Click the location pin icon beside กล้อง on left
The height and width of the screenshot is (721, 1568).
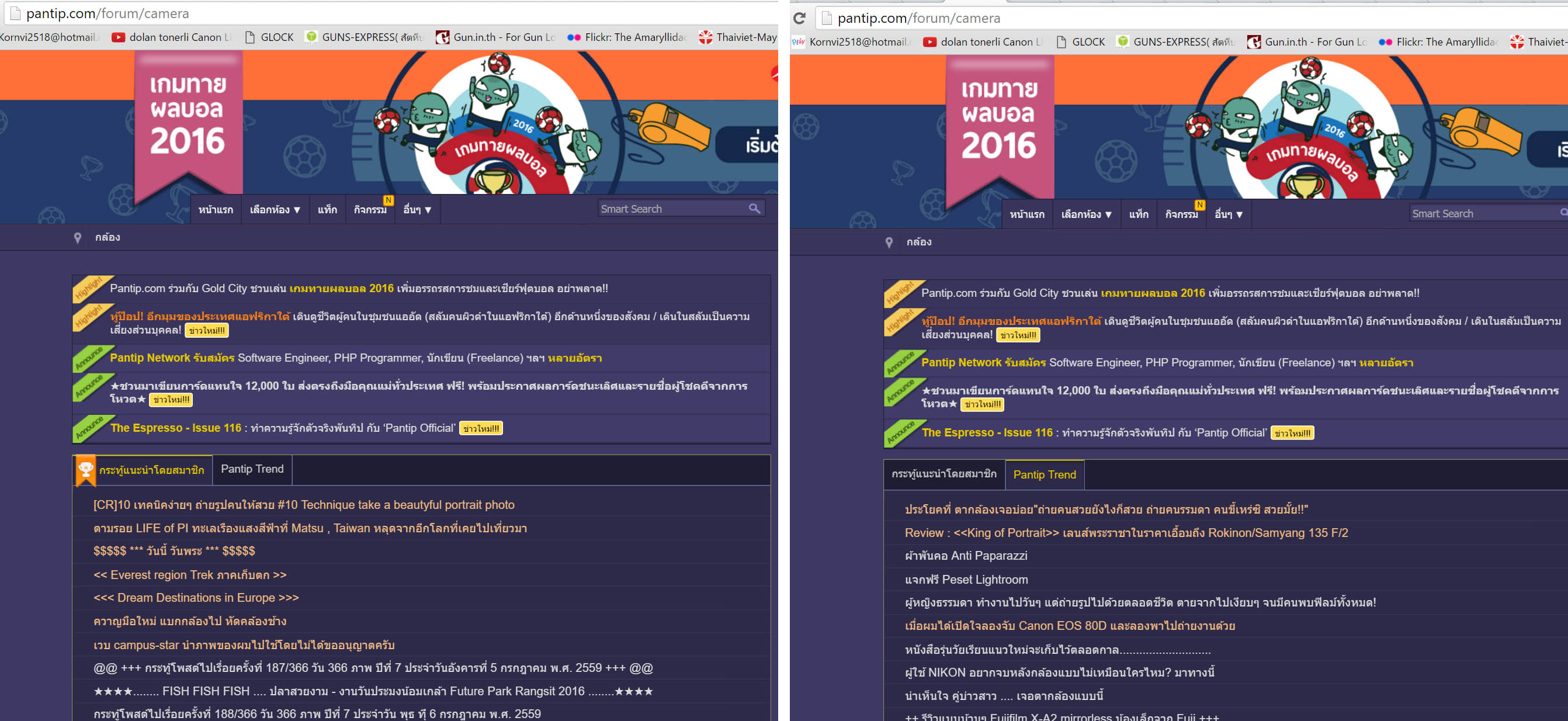pos(78,237)
